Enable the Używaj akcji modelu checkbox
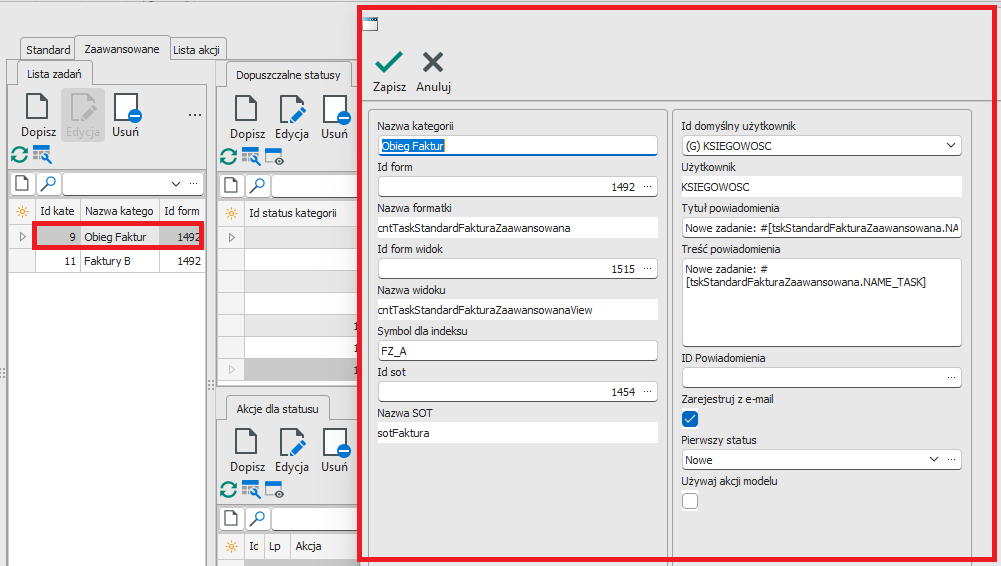Screen dimensions: 1001x566 690,501
